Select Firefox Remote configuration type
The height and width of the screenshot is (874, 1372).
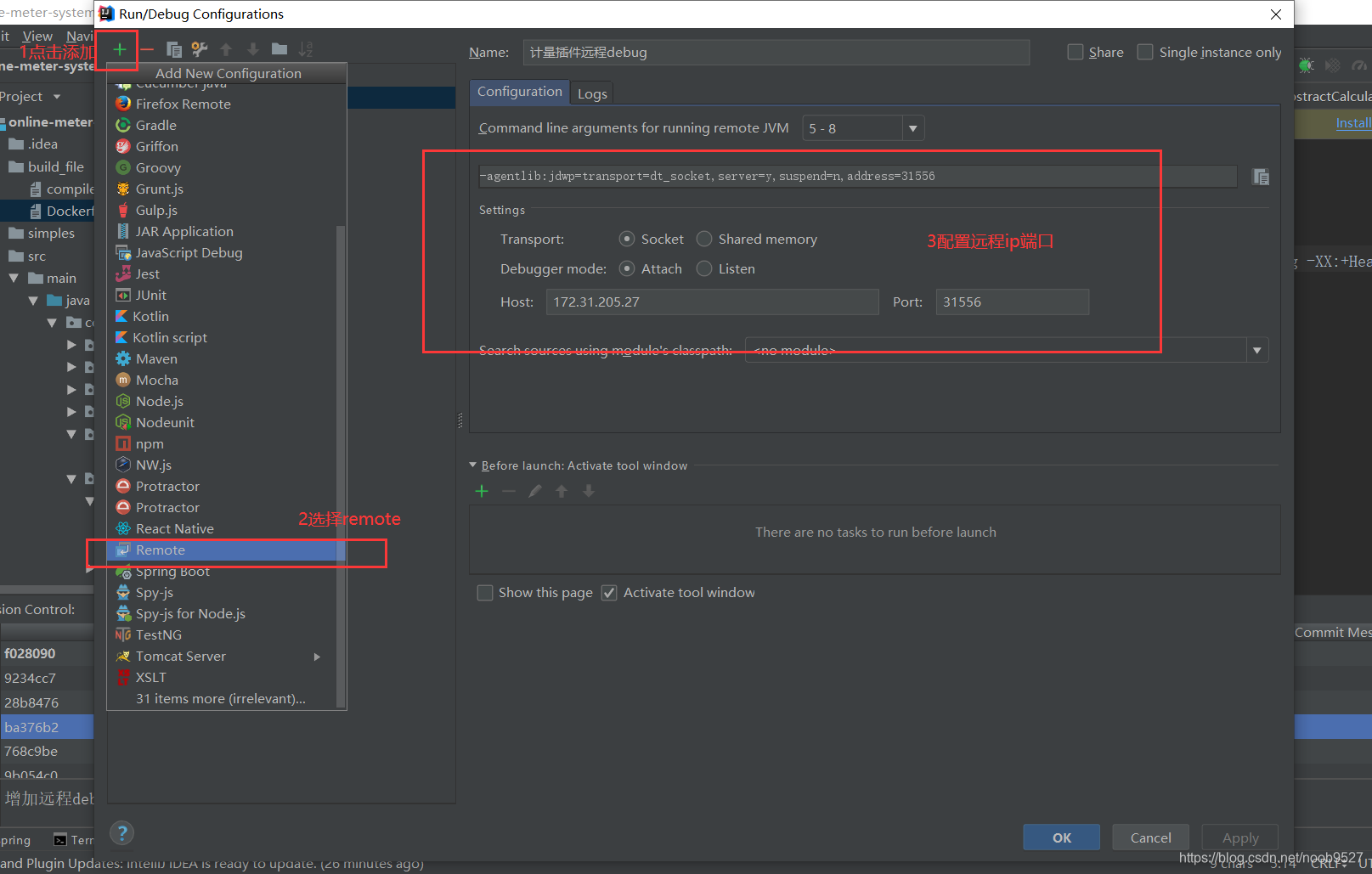point(223,104)
